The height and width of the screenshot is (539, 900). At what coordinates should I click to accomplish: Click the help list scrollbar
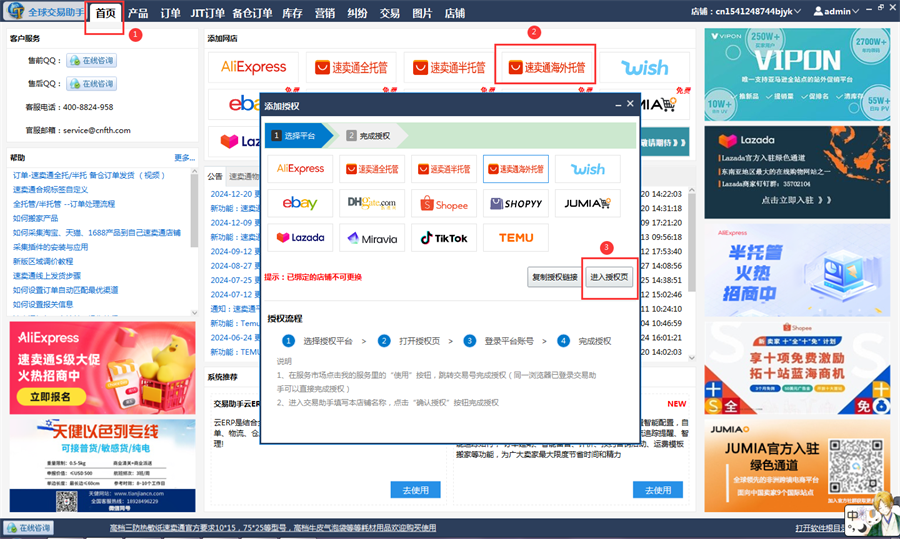coord(195,210)
